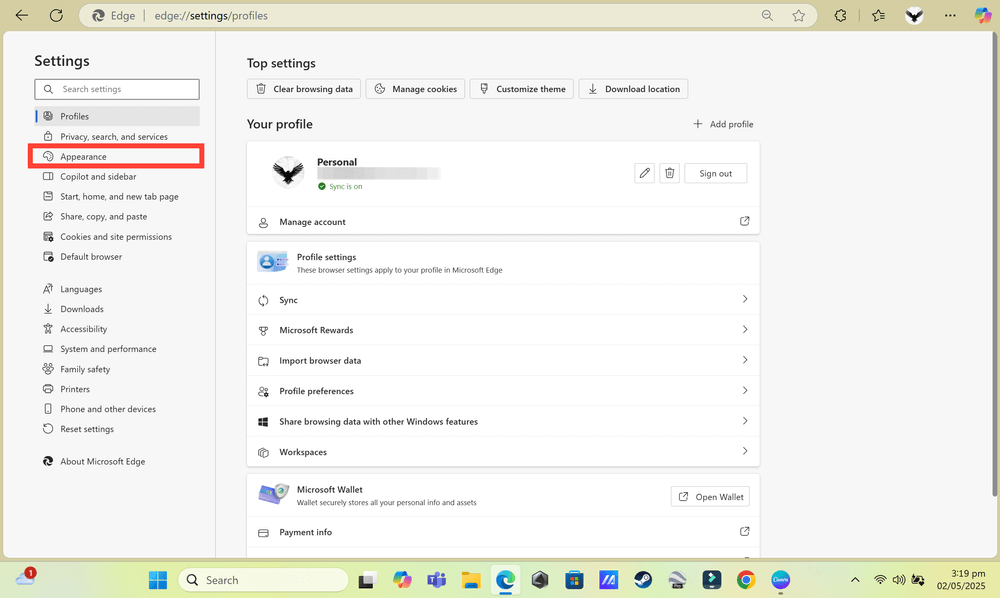The width and height of the screenshot is (1000, 598).
Task: Delete the Personal profile with trash icon
Action: 670,173
